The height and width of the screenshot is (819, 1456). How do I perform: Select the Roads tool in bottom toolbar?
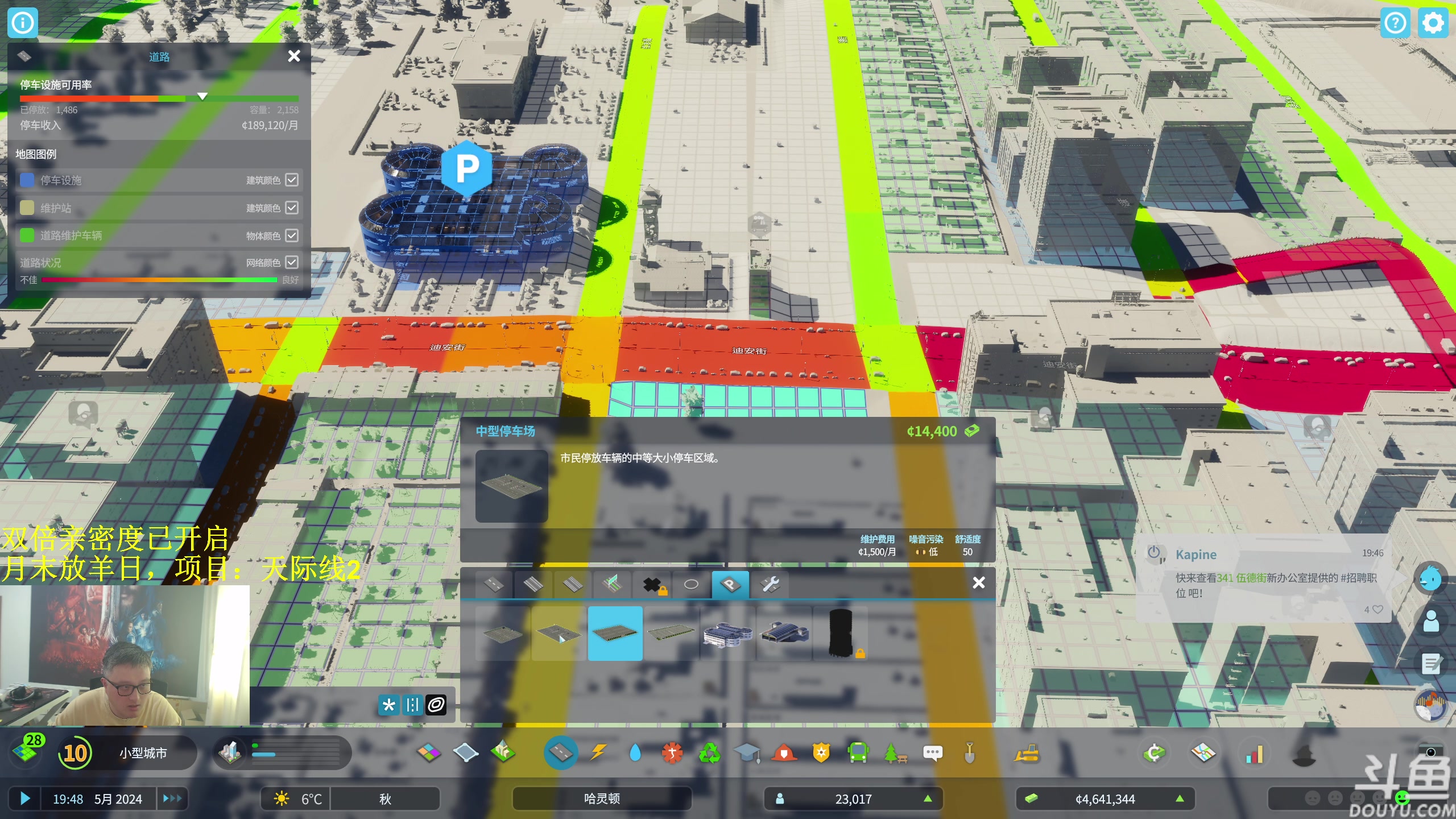[x=560, y=753]
